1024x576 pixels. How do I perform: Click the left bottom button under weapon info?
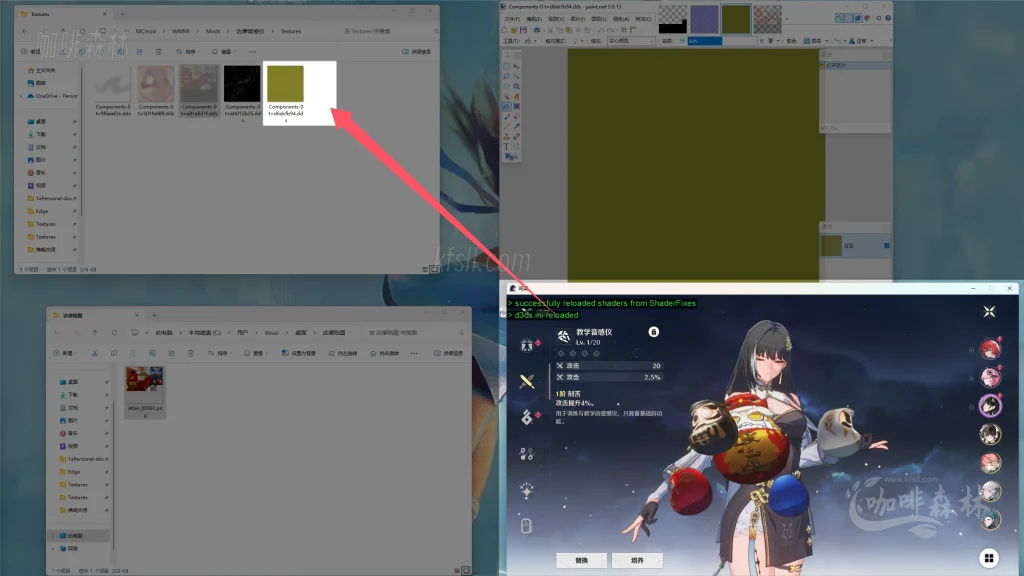tap(581, 560)
